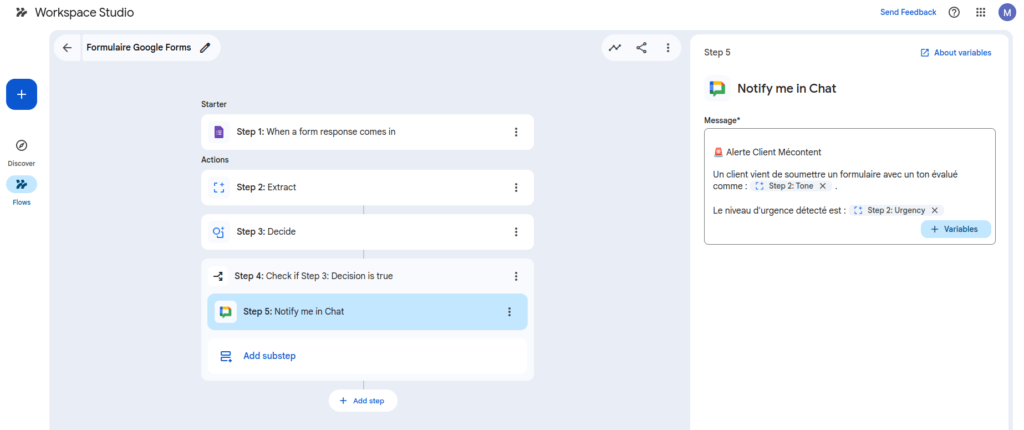Select Step 2: Extract

367,188
